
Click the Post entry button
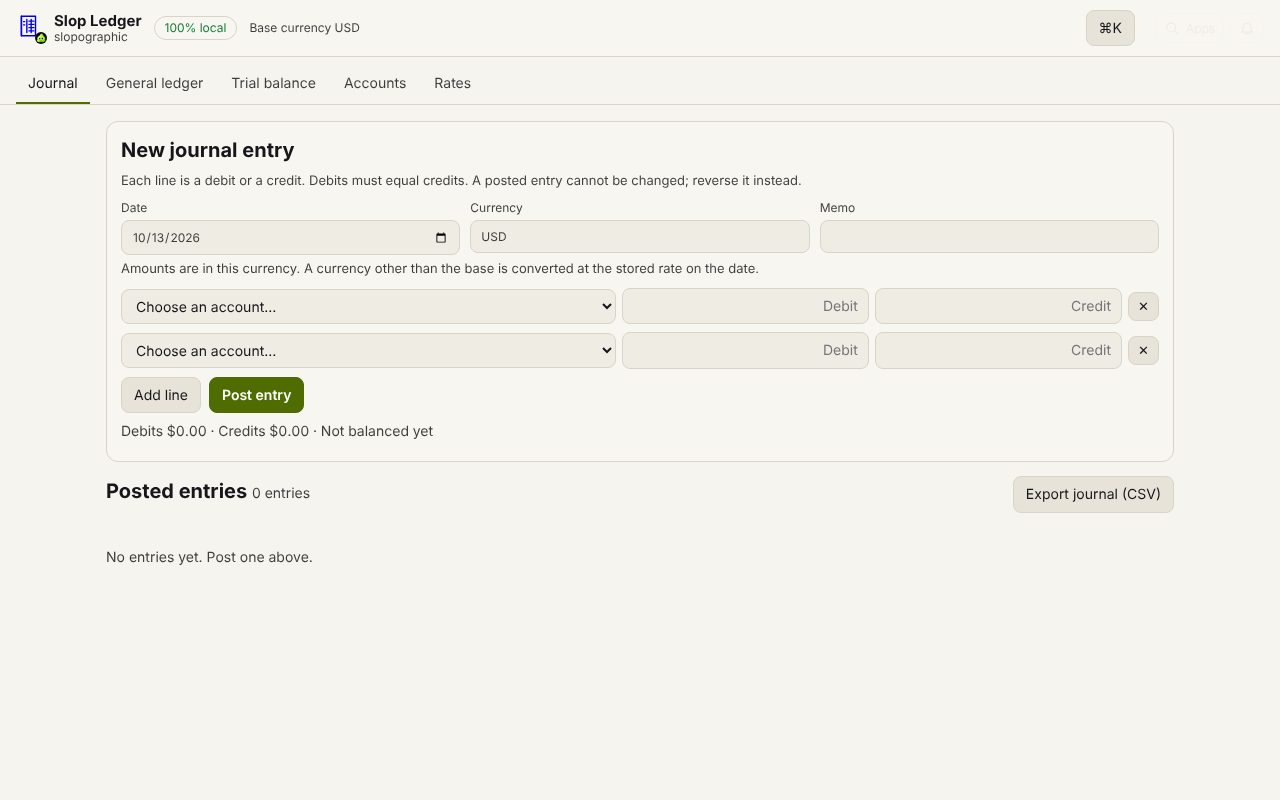tap(256, 395)
